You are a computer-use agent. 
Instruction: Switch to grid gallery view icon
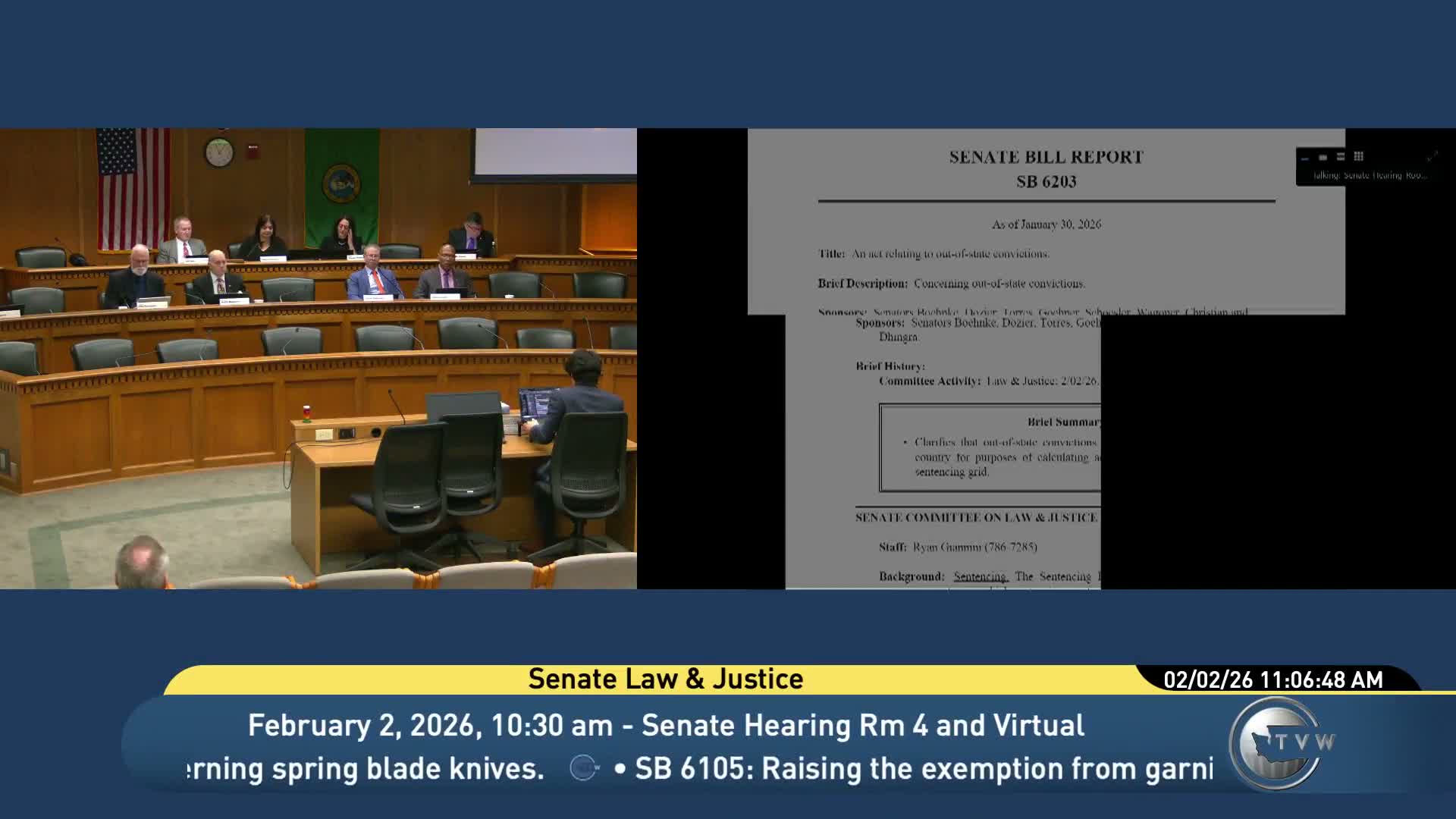(1359, 157)
